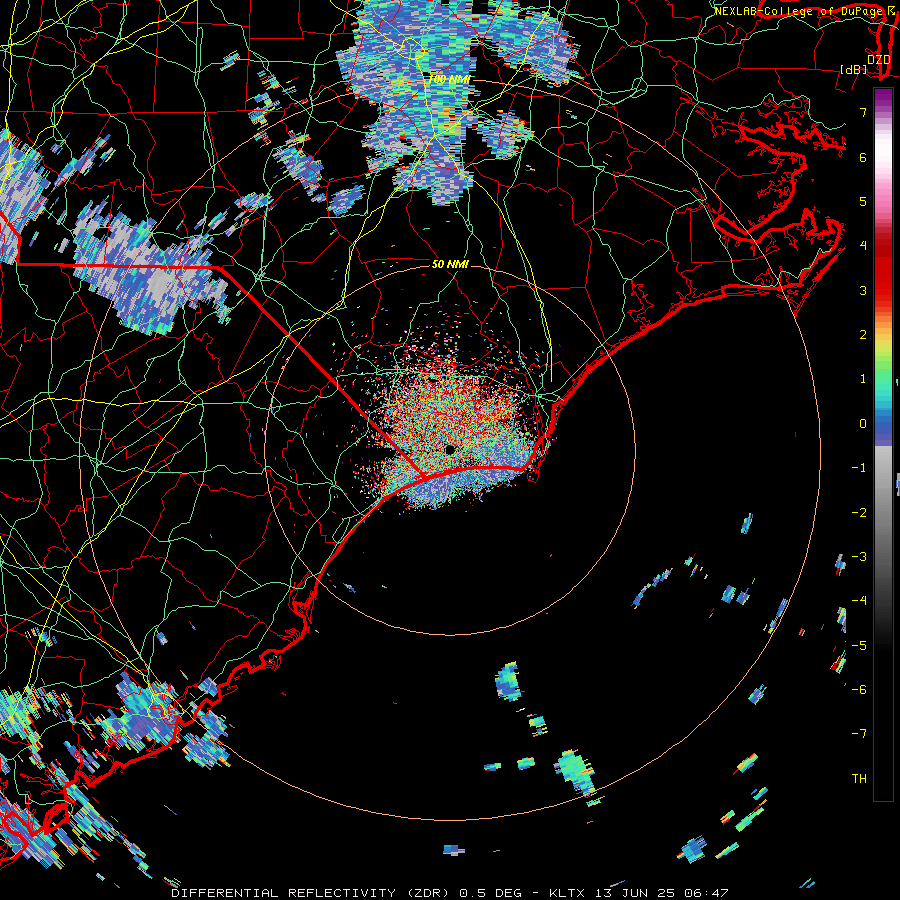This screenshot has height=900, width=900.
Task: Click the TH label below the scale
Action: [x=859, y=778]
